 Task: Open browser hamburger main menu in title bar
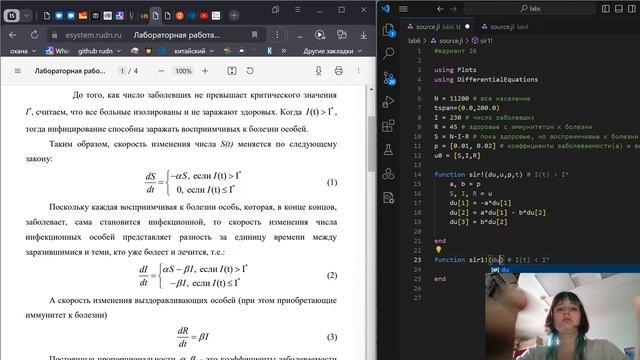pyautogui.click(x=298, y=9)
